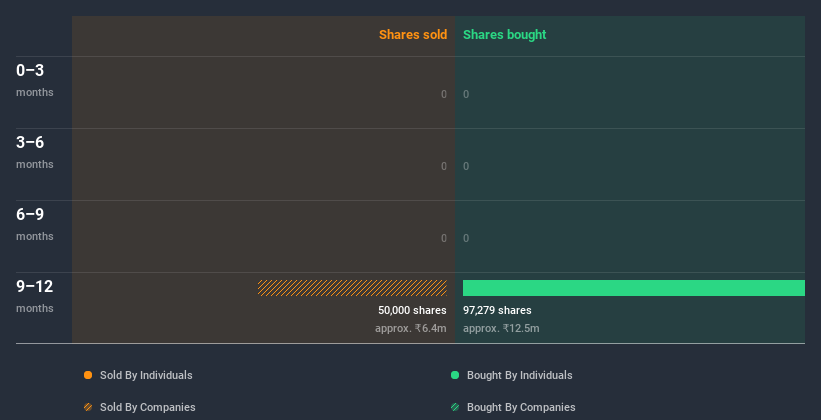Viewport: 821px width, 420px height.
Task: Click the hatched orange shares sold bar
Action: [x=352, y=288]
